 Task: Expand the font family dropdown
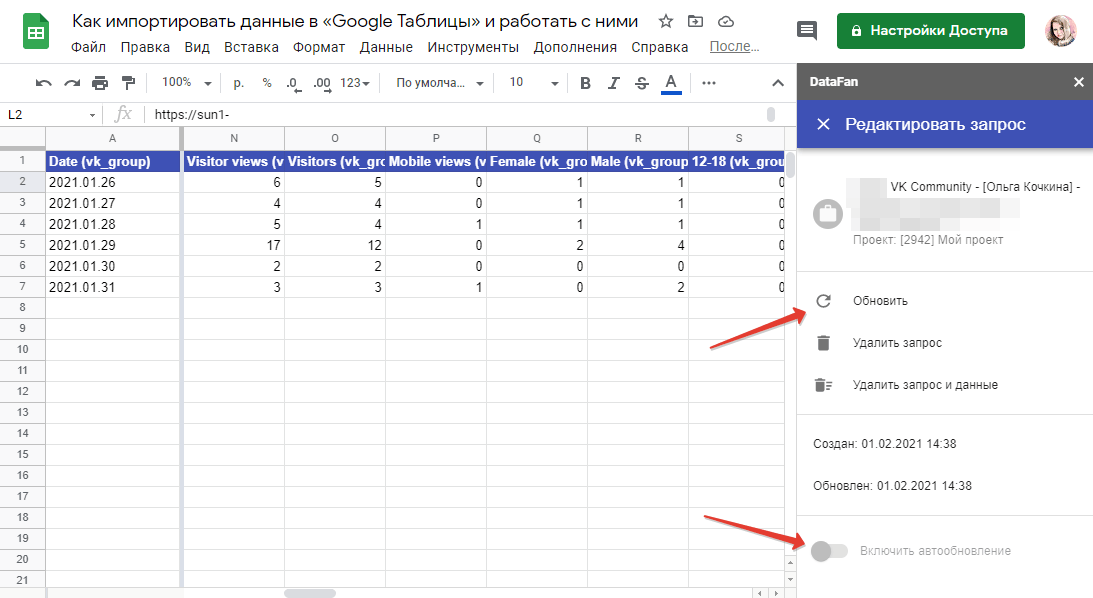(x=440, y=83)
